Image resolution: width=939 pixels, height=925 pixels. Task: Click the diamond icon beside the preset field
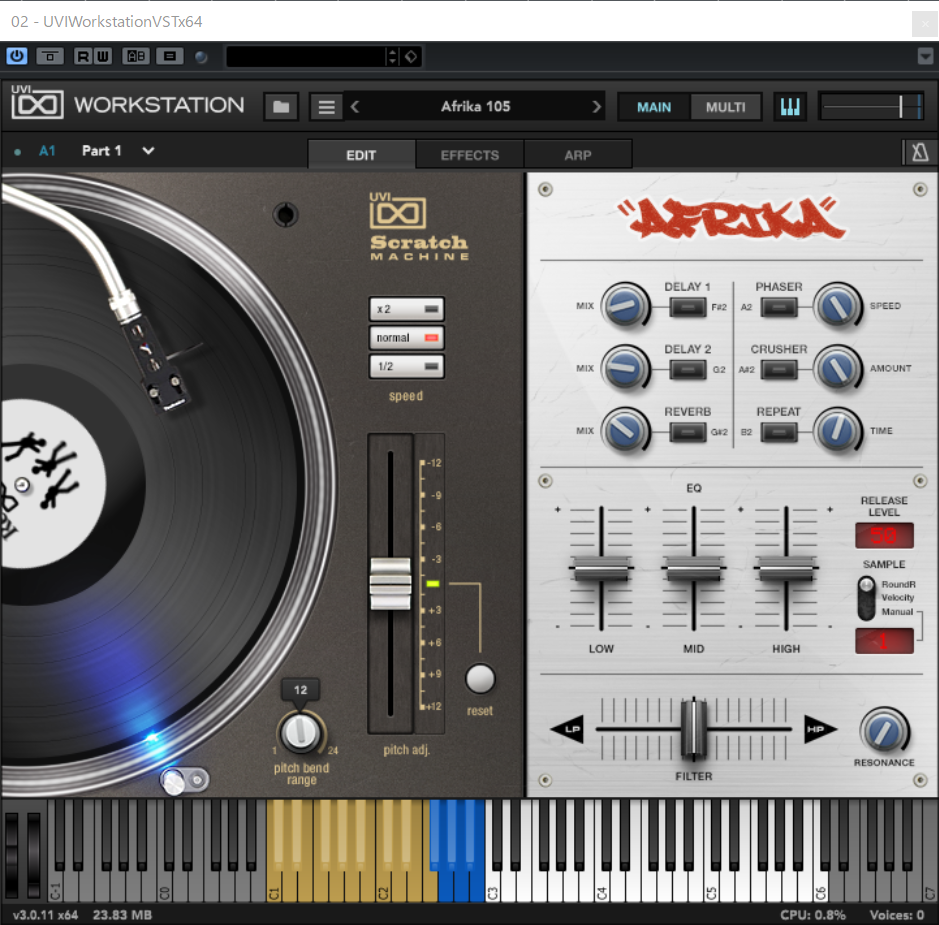411,56
